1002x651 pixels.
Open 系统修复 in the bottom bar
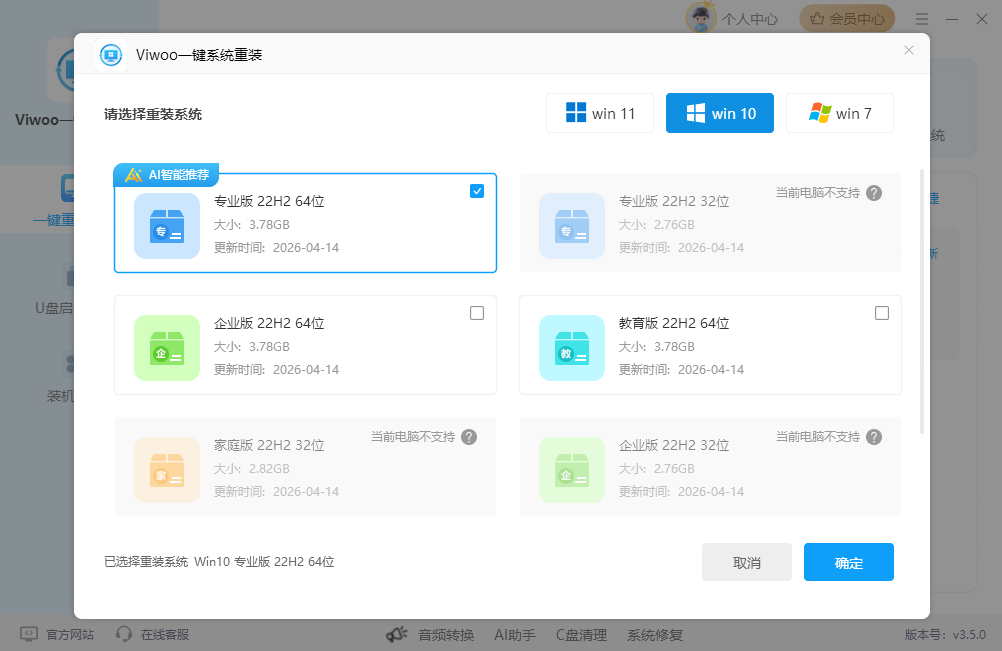point(654,635)
